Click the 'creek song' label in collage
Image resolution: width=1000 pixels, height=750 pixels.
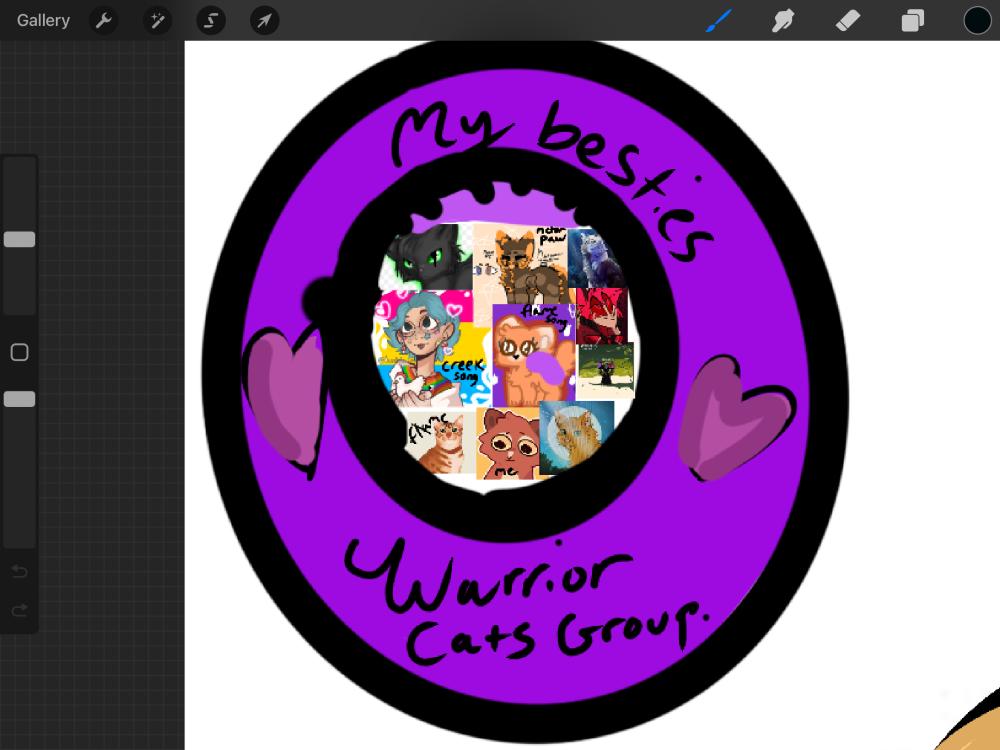(464, 371)
